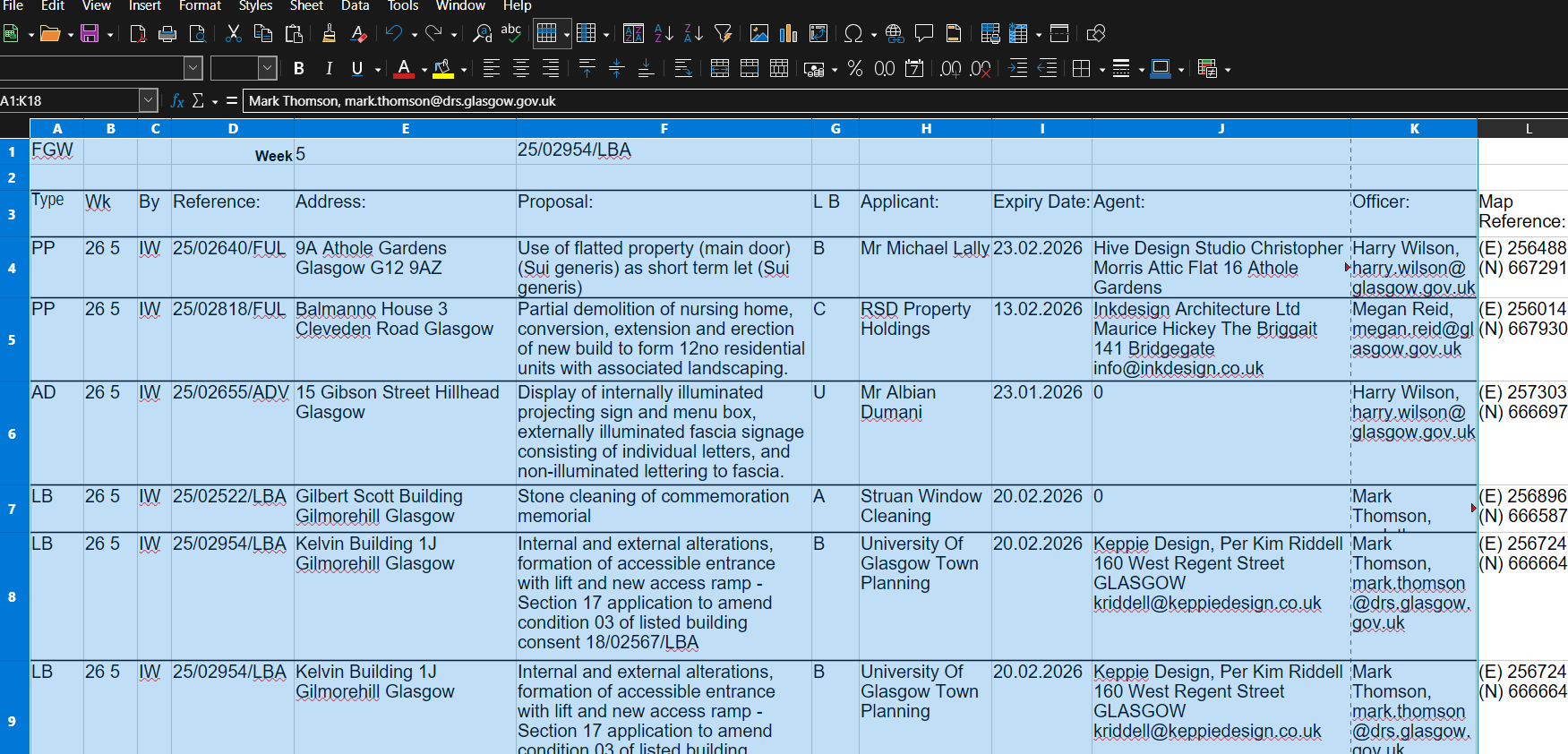Image resolution: width=1568 pixels, height=754 pixels.
Task: Open the Sheet menu
Action: coord(305,6)
